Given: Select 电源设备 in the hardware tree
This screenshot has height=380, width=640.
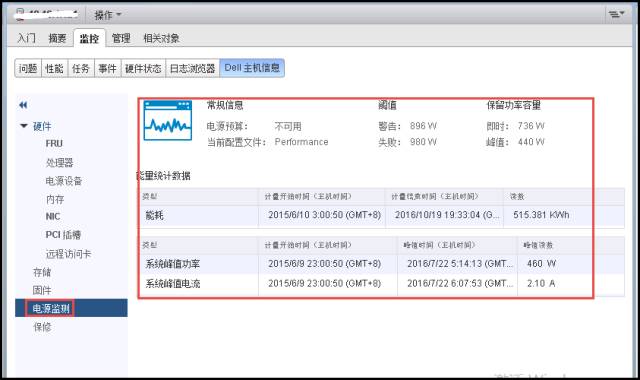Looking at the screenshot, I should [64, 181].
